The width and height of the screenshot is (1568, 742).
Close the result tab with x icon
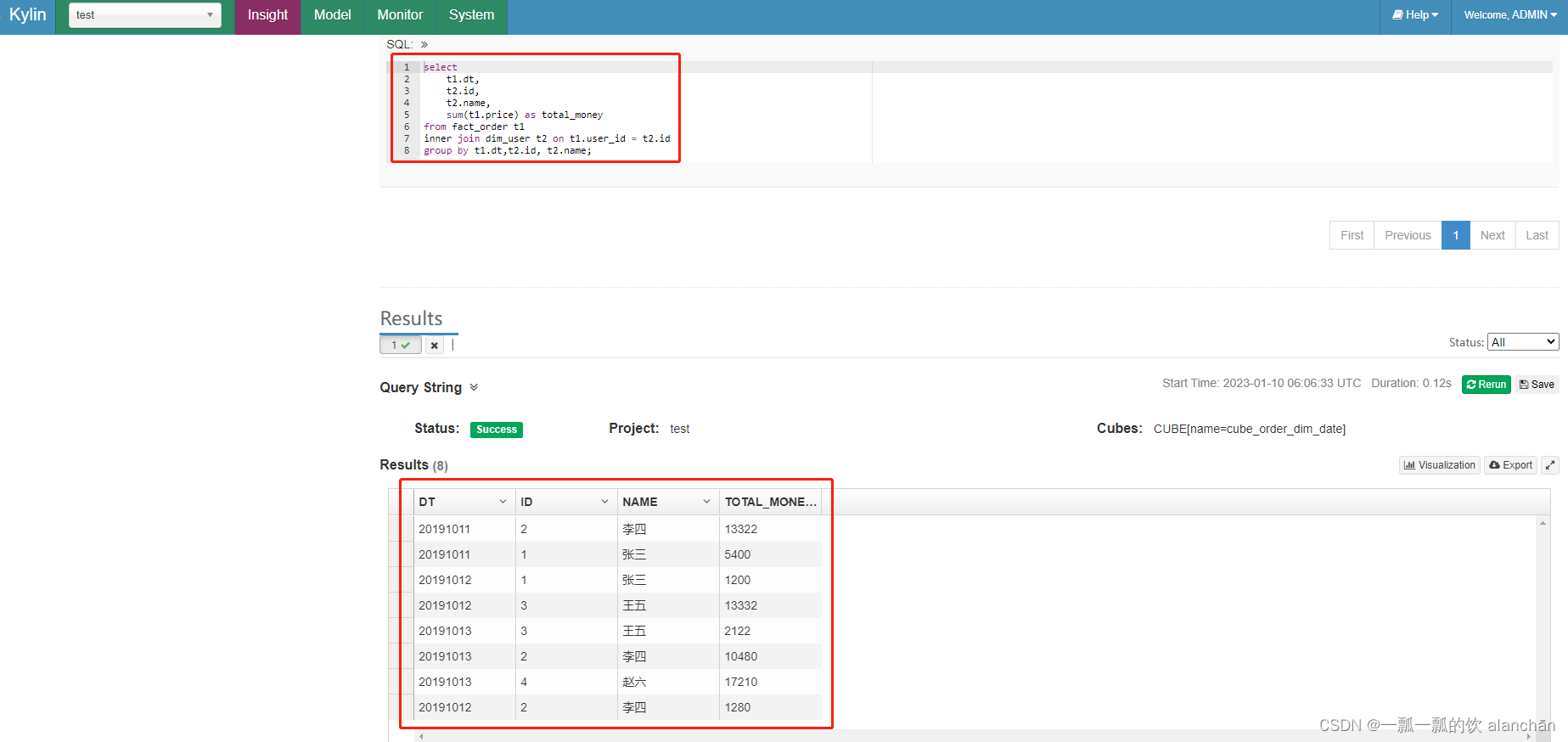pyautogui.click(x=435, y=346)
